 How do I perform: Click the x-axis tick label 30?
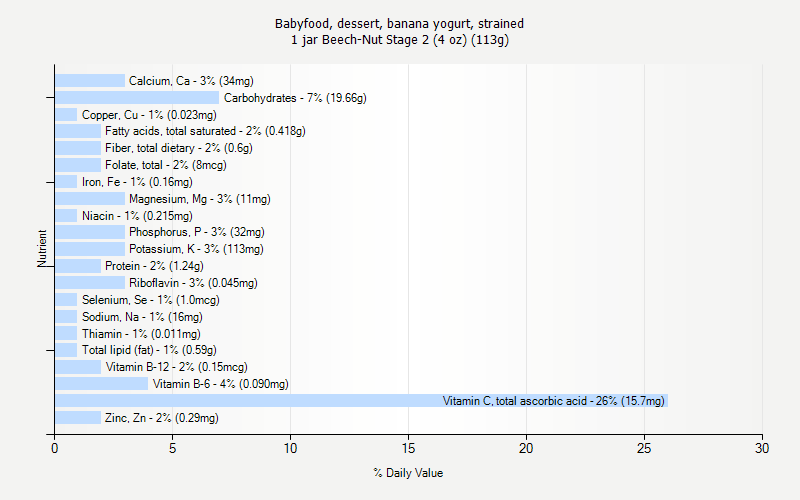click(x=762, y=450)
